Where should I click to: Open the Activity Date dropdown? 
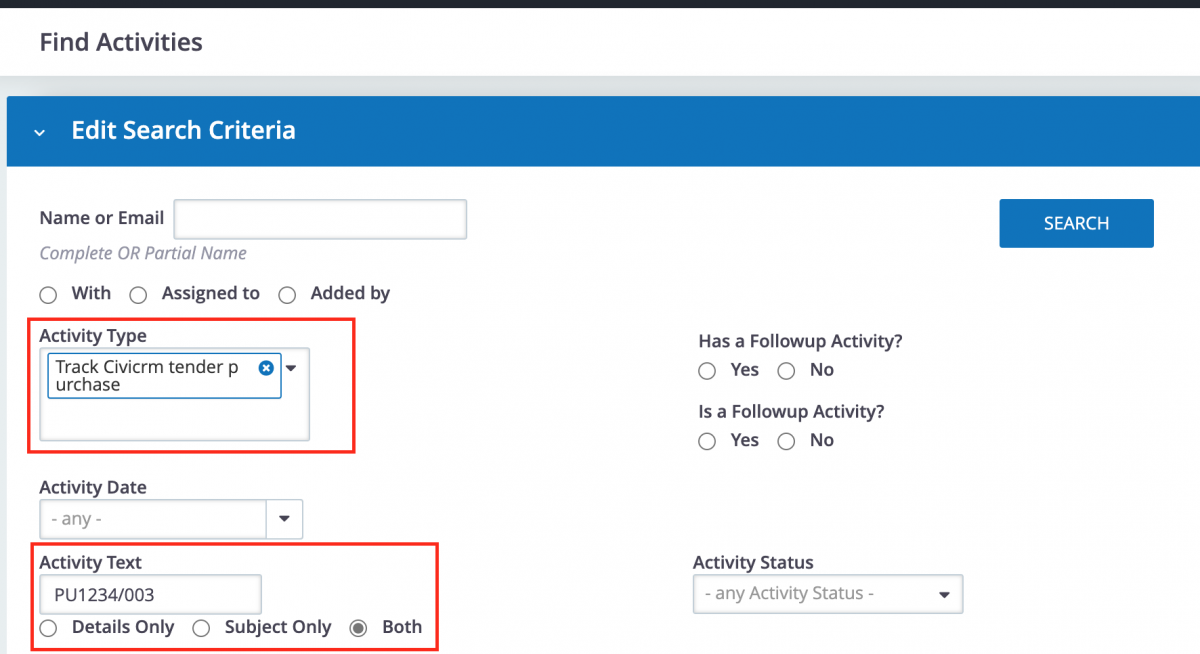[x=284, y=519]
